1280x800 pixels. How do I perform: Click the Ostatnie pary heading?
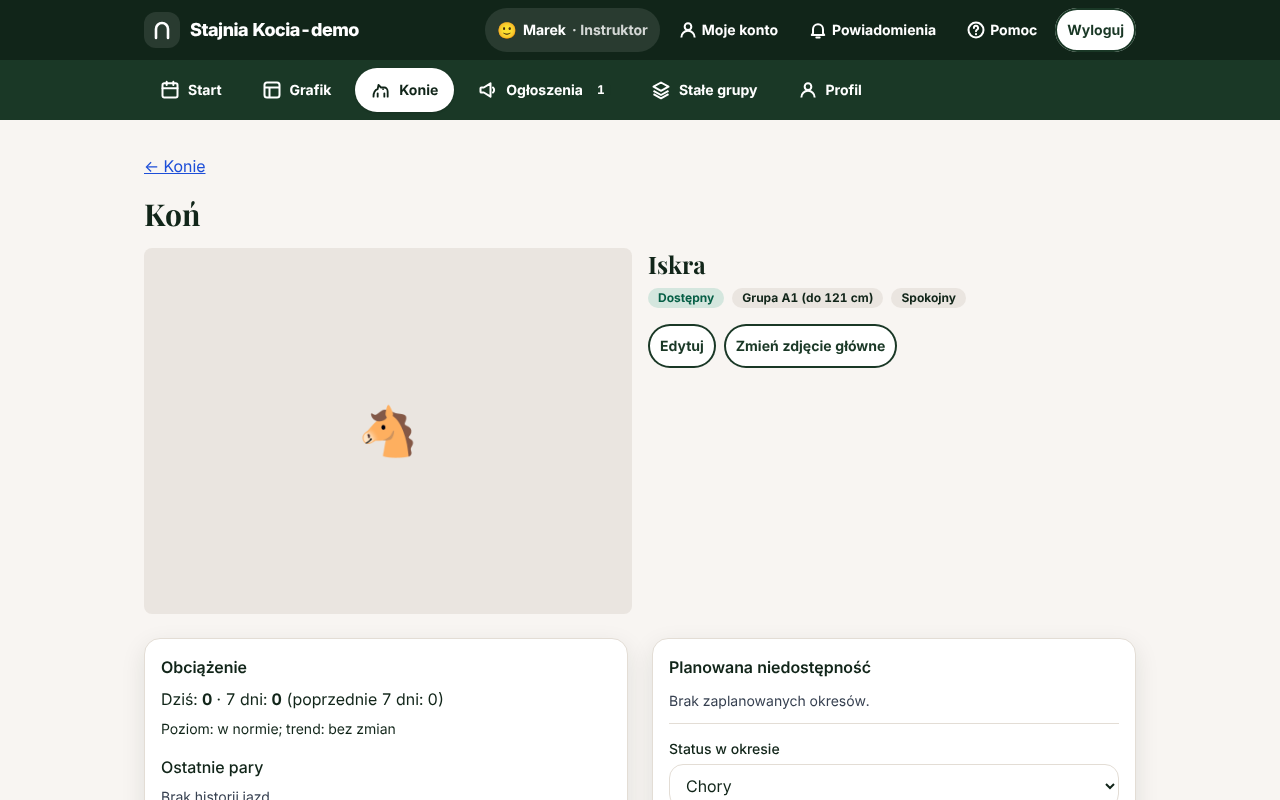(212, 767)
